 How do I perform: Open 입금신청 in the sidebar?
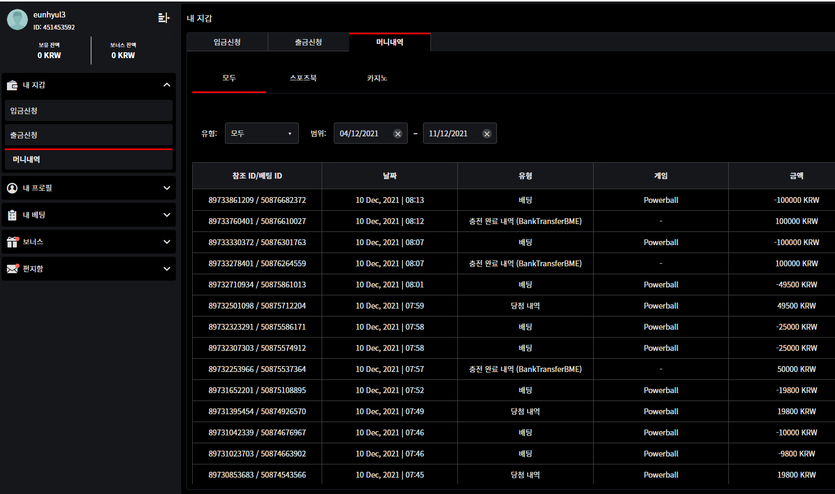coord(89,111)
